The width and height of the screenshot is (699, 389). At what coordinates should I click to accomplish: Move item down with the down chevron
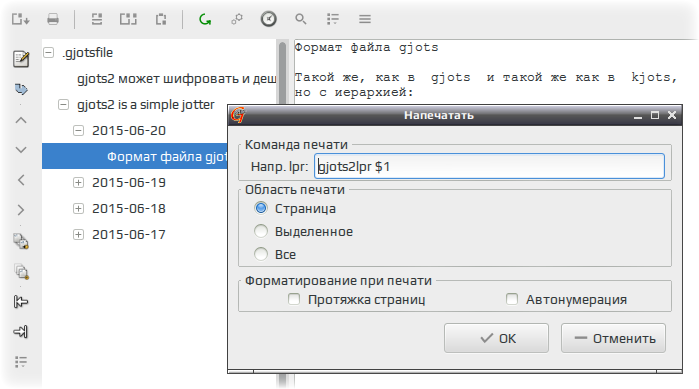21,150
